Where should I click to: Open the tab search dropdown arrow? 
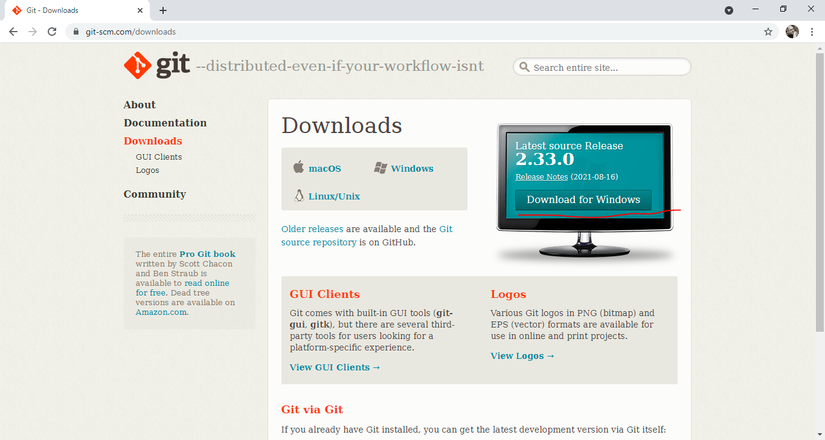click(x=729, y=10)
